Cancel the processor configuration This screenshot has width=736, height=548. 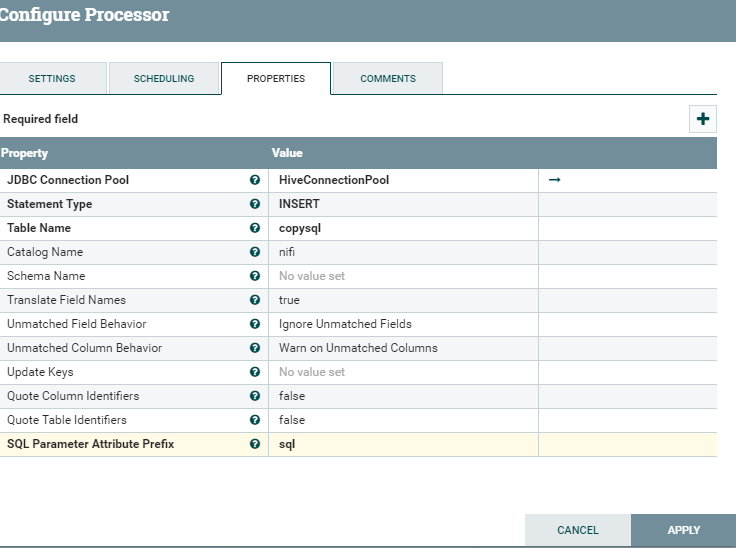point(578,530)
